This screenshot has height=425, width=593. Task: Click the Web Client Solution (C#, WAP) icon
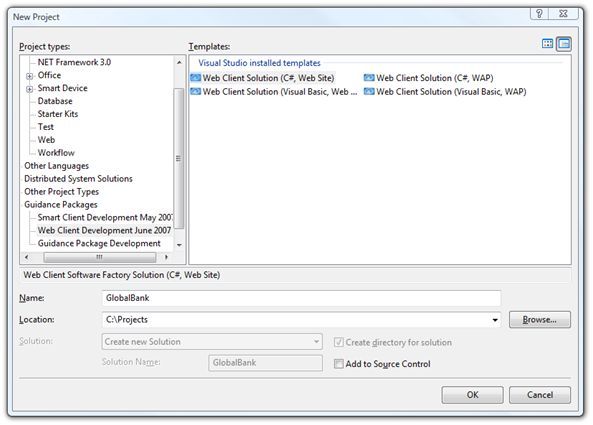coord(369,78)
